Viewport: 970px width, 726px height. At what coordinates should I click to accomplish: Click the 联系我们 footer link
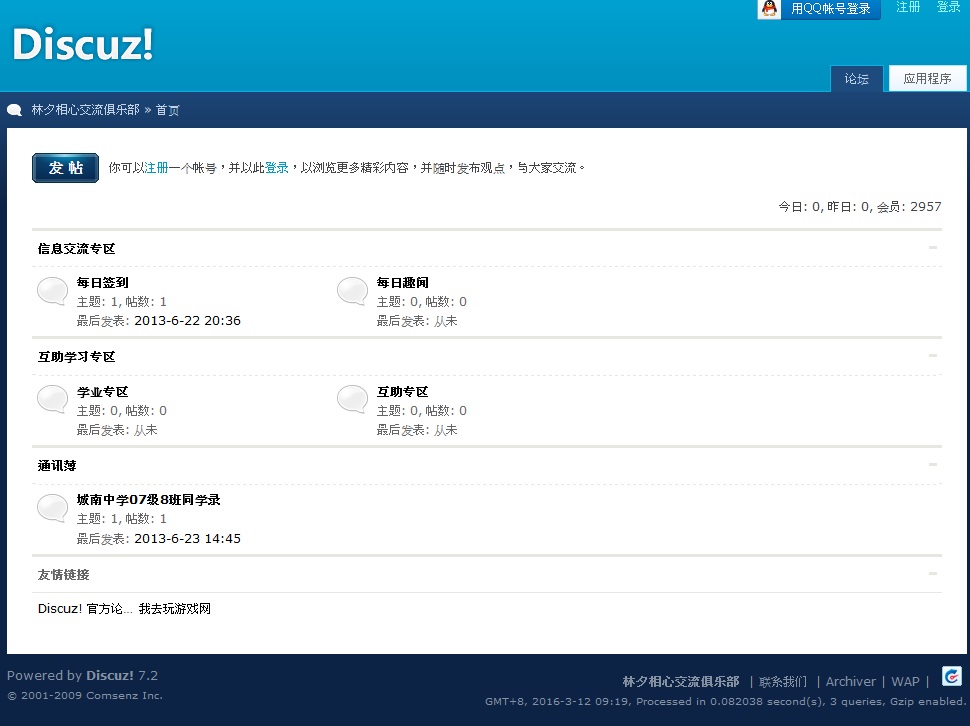[x=783, y=681]
